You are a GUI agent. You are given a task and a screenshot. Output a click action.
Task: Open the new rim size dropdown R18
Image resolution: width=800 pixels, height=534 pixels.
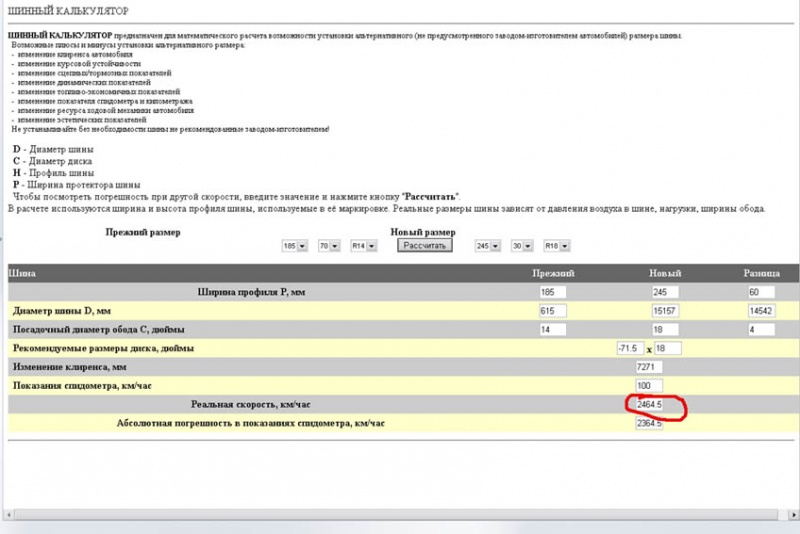(555, 245)
